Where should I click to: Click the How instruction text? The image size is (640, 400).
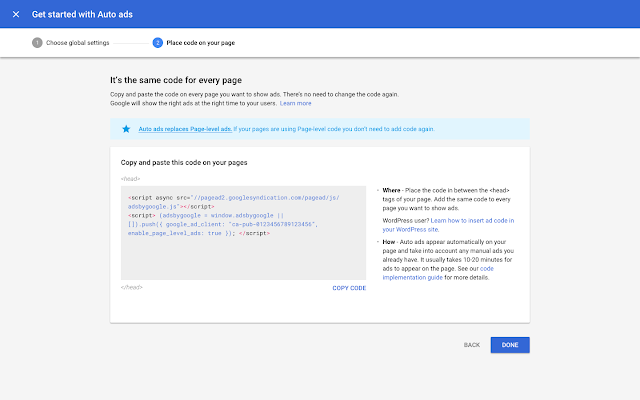pos(448,260)
